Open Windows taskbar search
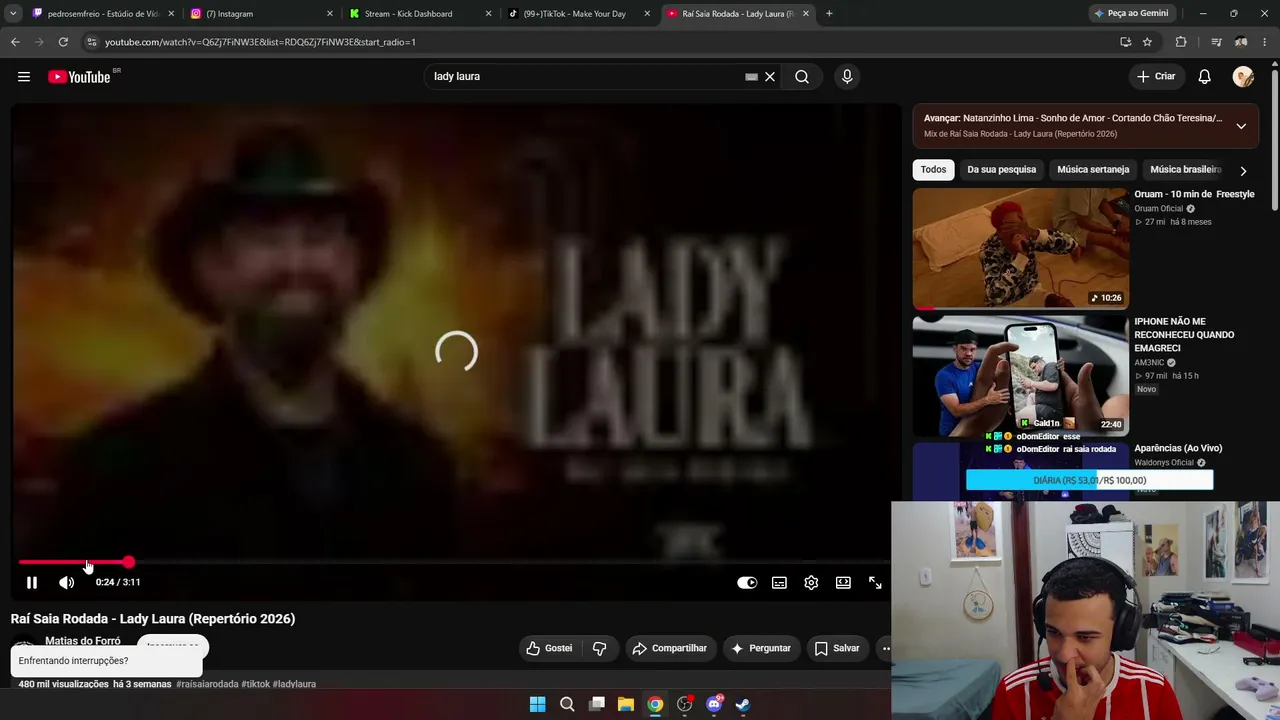Viewport: 1280px width, 720px height. (x=567, y=704)
